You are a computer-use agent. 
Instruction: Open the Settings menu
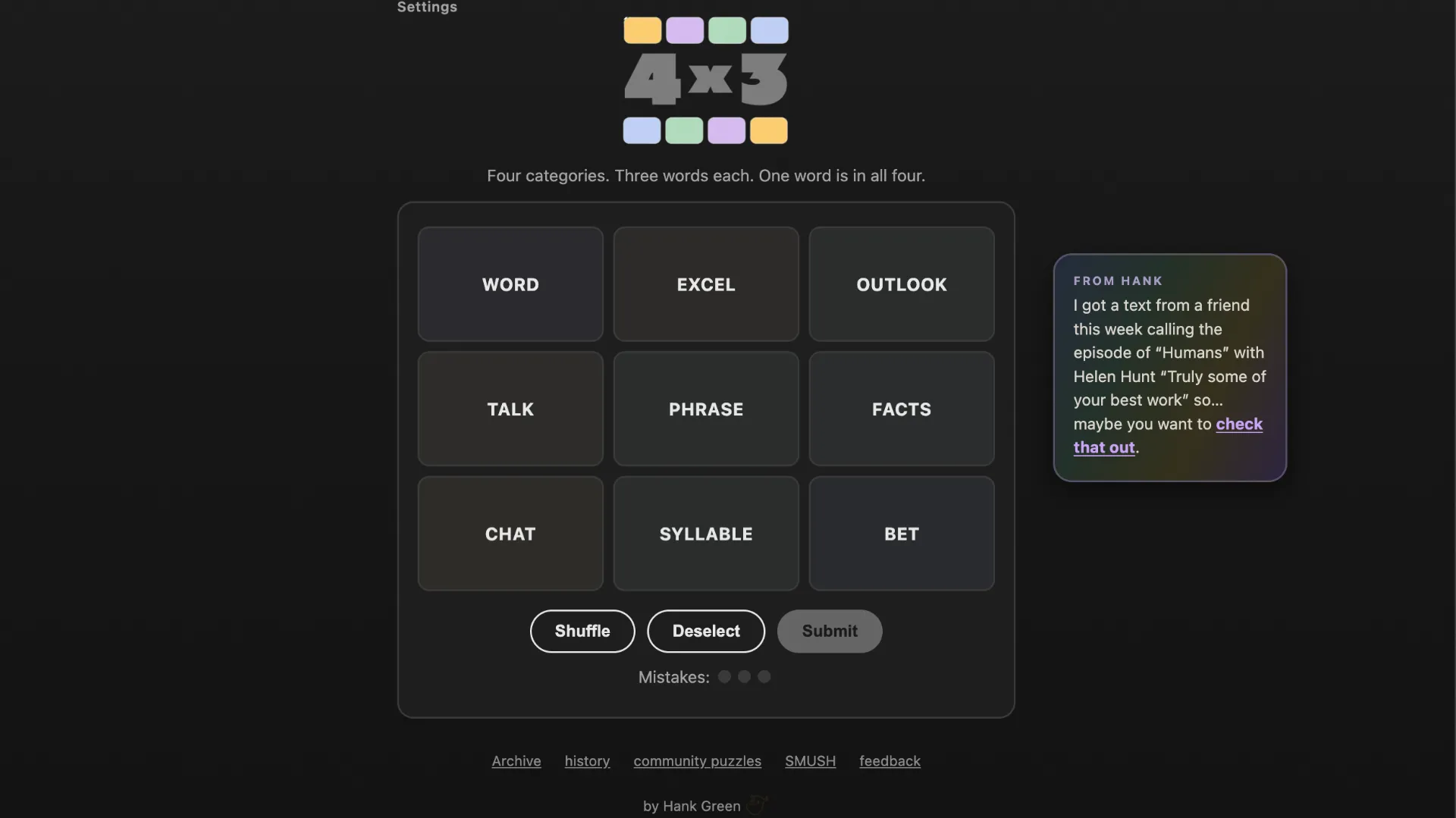pos(427,7)
